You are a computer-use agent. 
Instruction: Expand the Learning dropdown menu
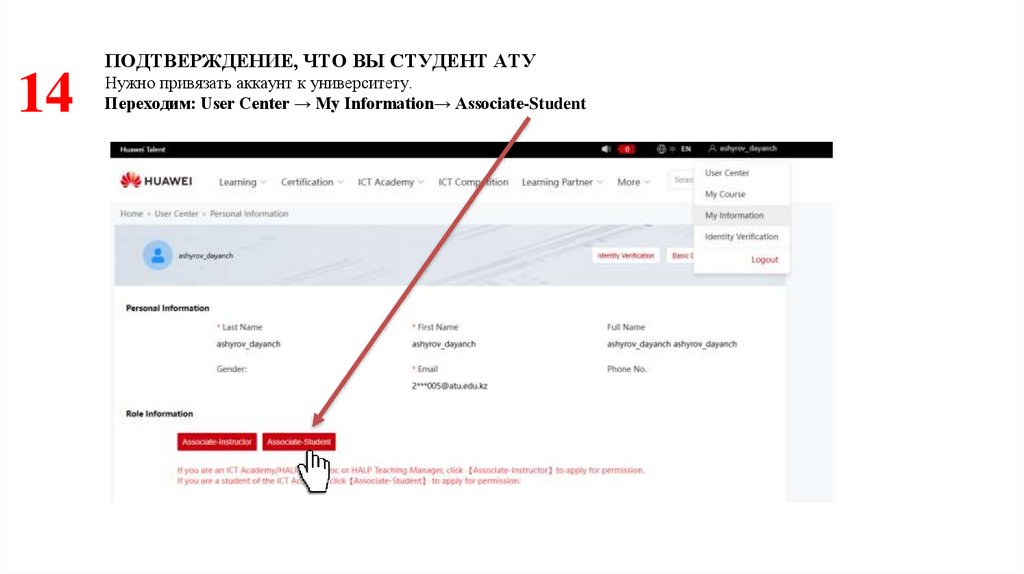point(242,182)
